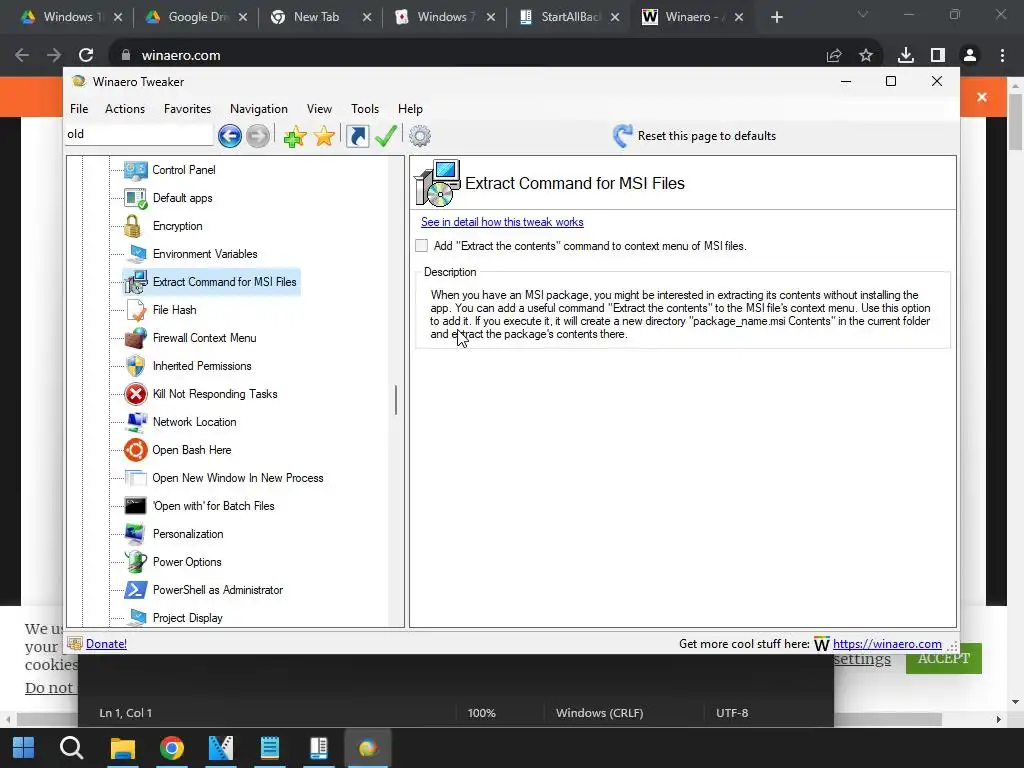The width and height of the screenshot is (1024, 768).
Task: Select Extract Command for MSI Files tree item
Action: click(224, 282)
